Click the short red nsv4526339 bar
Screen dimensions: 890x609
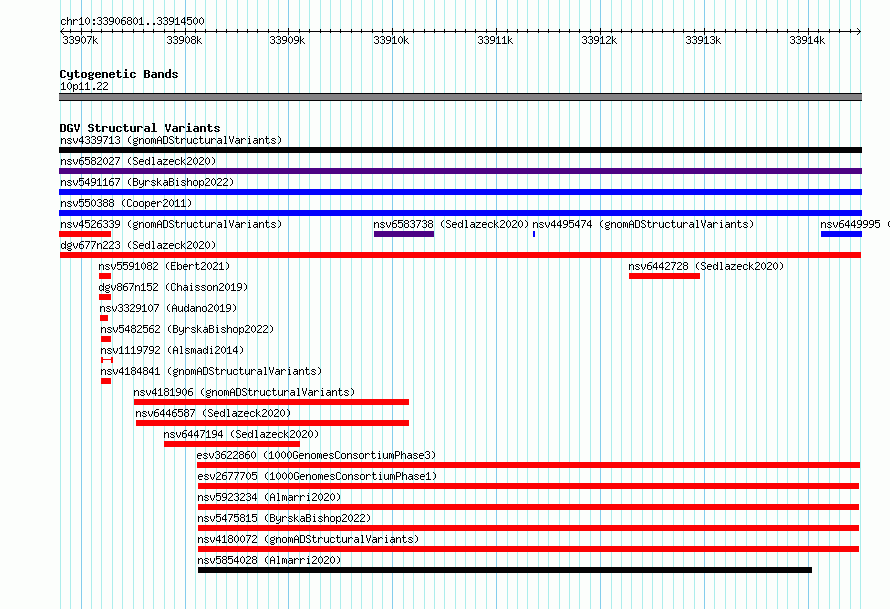pos(85,234)
